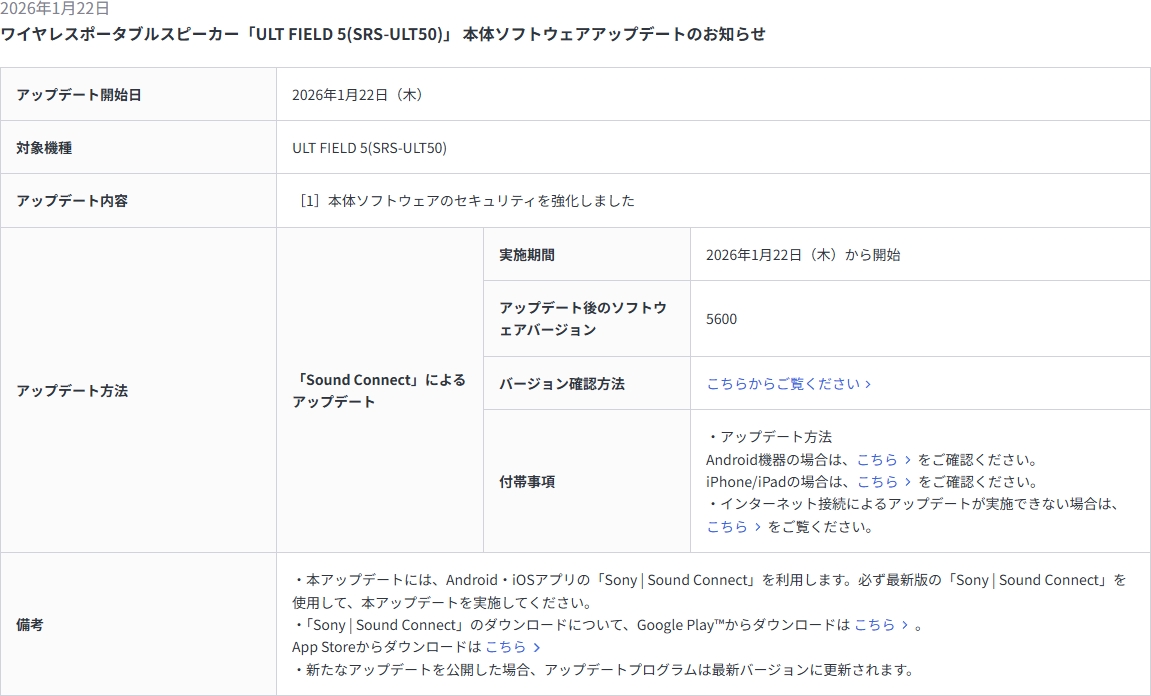This screenshot has width=1151, height=696.
Task: Open the Android update method こちら link
Action: (x=877, y=460)
